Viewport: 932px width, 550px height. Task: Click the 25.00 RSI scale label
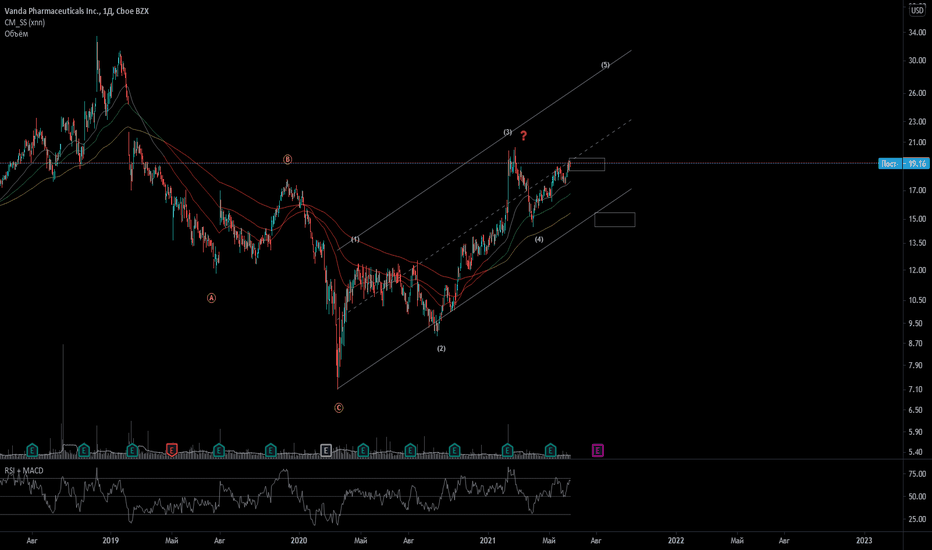pos(917,519)
